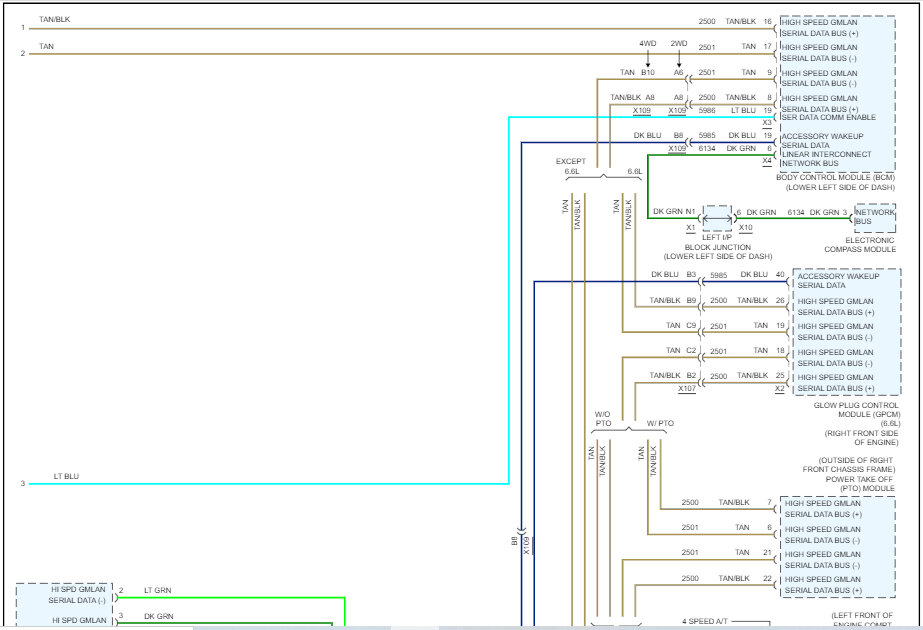This screenshot has height=630, width=923.
Task: Select circuit number 5986 on LT BLU wire
Action: click(707, 110)
